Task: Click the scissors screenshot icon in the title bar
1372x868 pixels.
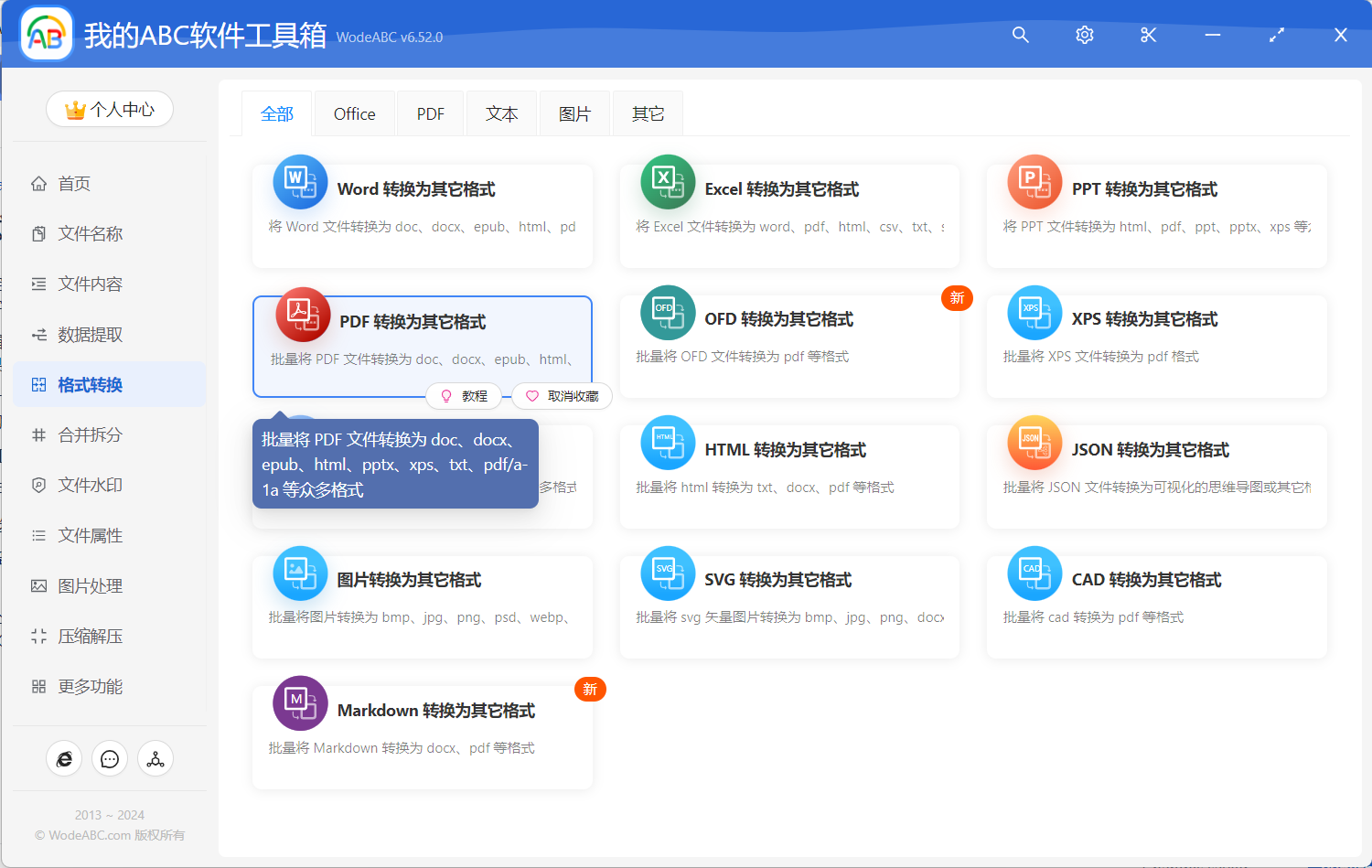Action: [1148, 35]
